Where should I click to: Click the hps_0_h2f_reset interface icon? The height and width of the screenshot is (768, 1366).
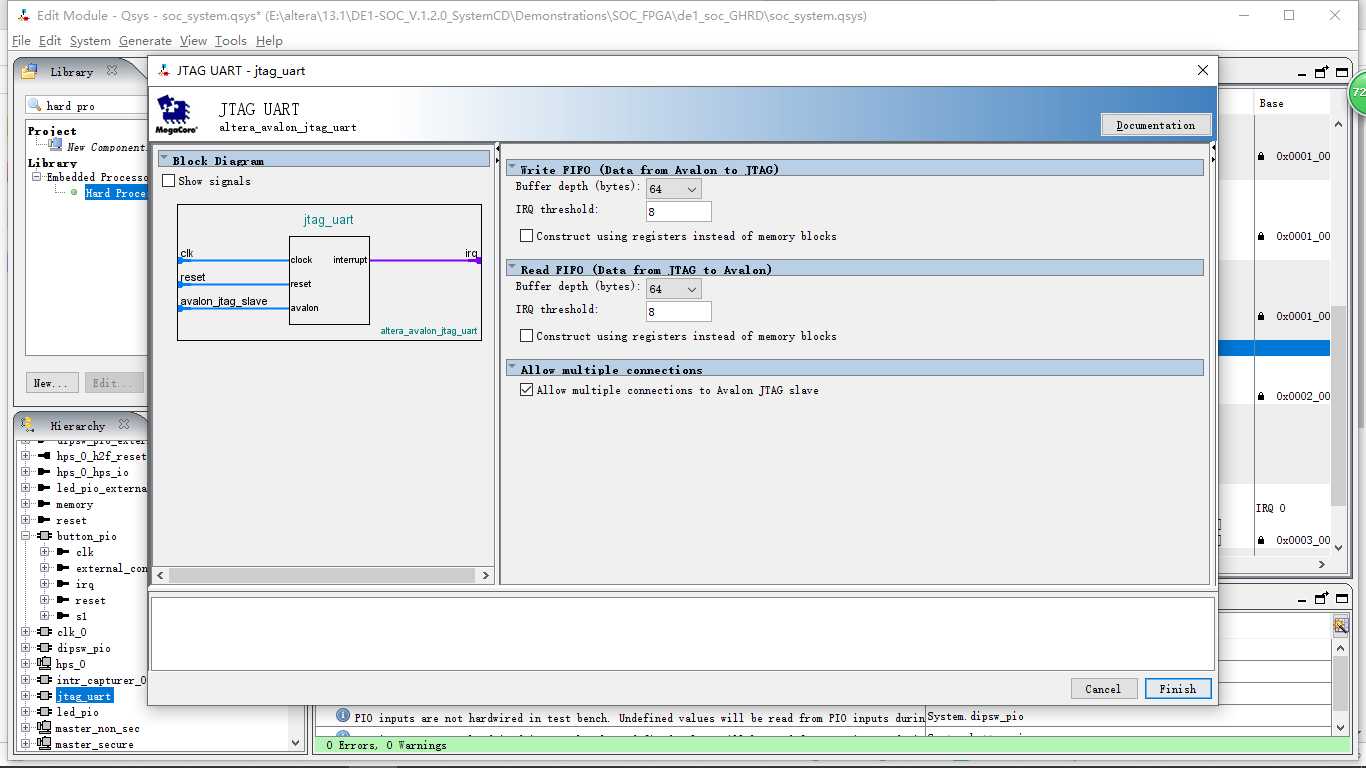pos(44,456)
